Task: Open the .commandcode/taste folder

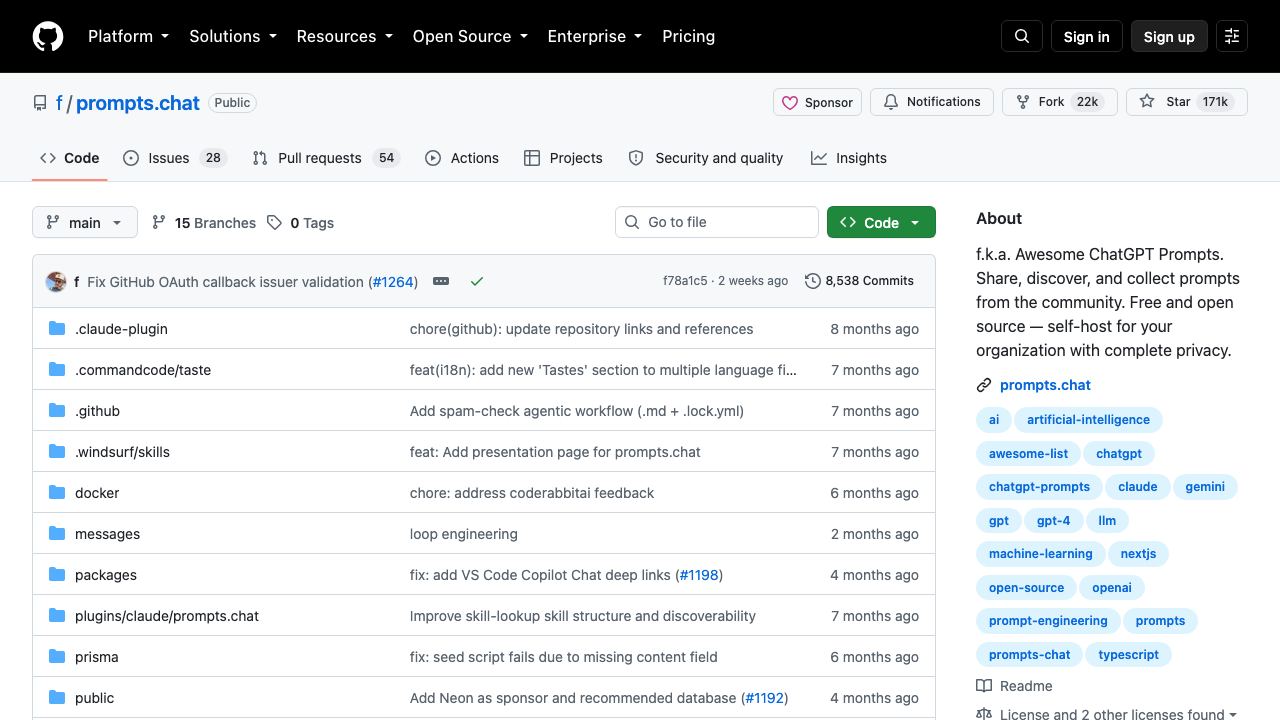Action: (x=143, y=370)
